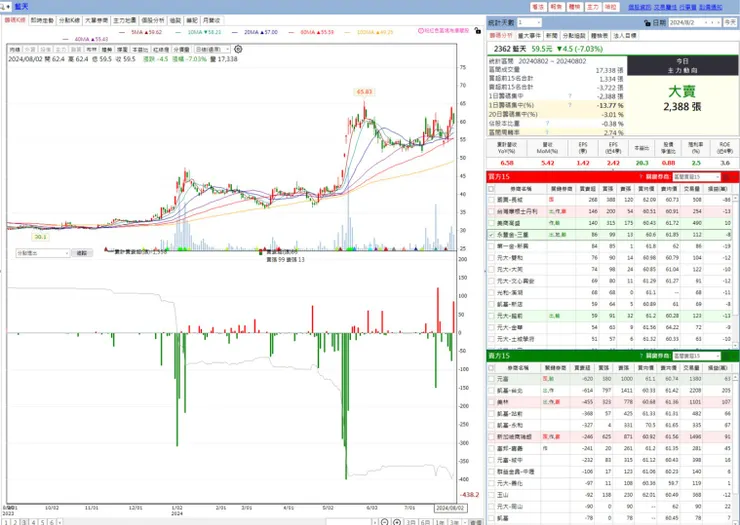Set chart range with 1年 button

pyautogui.click(x=440, y=522)
